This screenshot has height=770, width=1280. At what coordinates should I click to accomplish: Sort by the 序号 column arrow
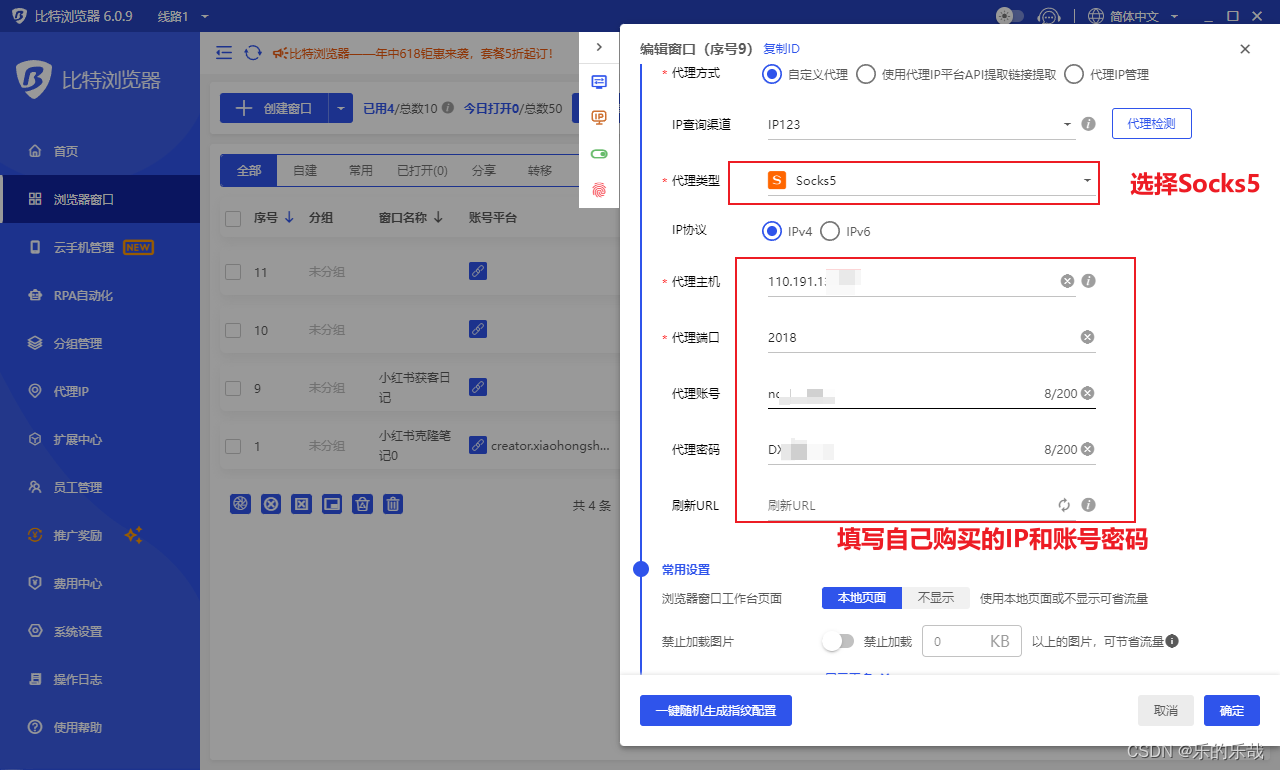(x=289, y=217)
